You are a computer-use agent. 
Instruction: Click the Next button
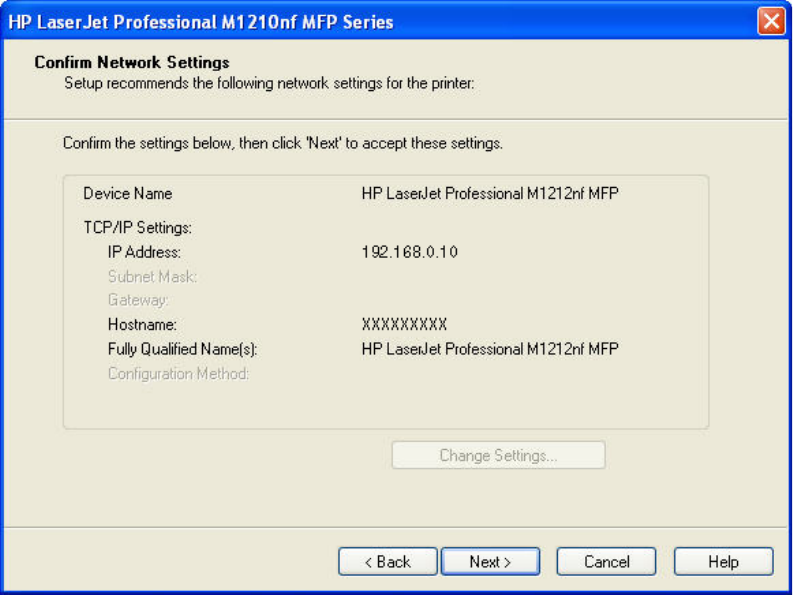point(490,562)
